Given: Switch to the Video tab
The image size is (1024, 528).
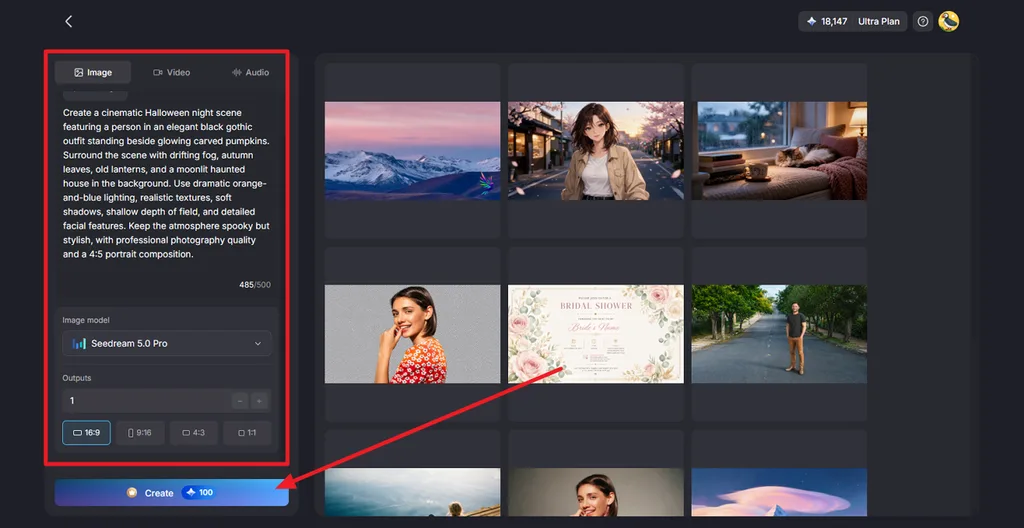Looking at the screenshot, I should point(172,73).
